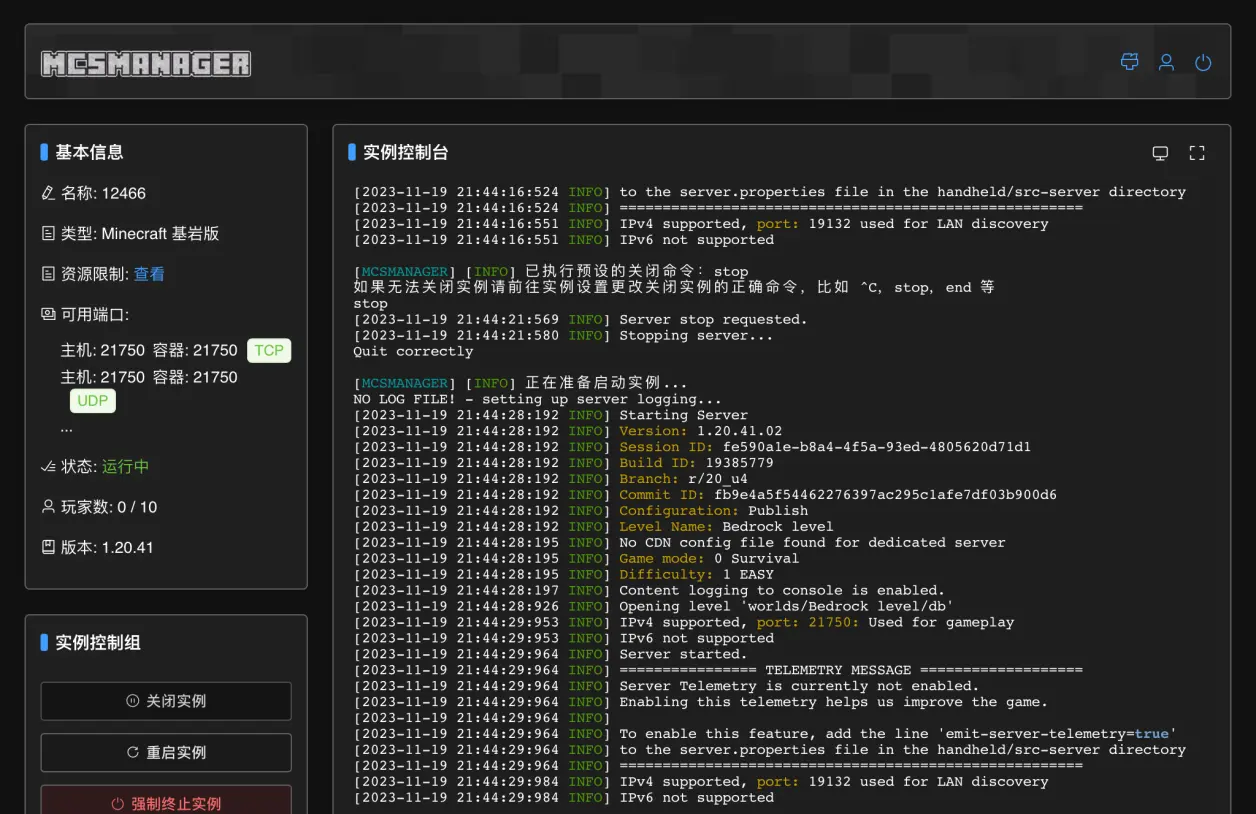Click the Commit ID log line

point(705,495)
